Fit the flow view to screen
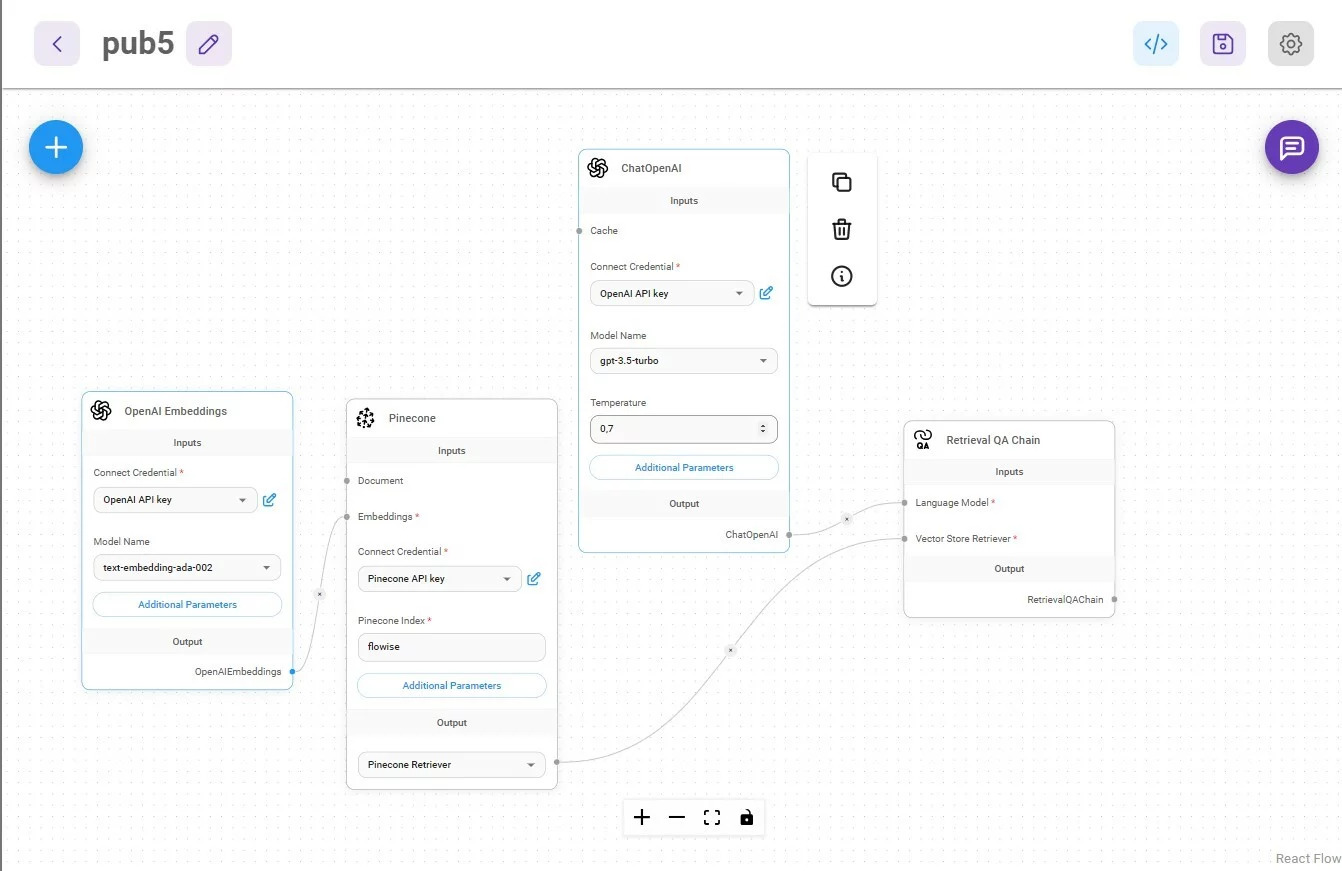Image resolution: width=1342 pixels, height=871 pixels. point(712,818)
